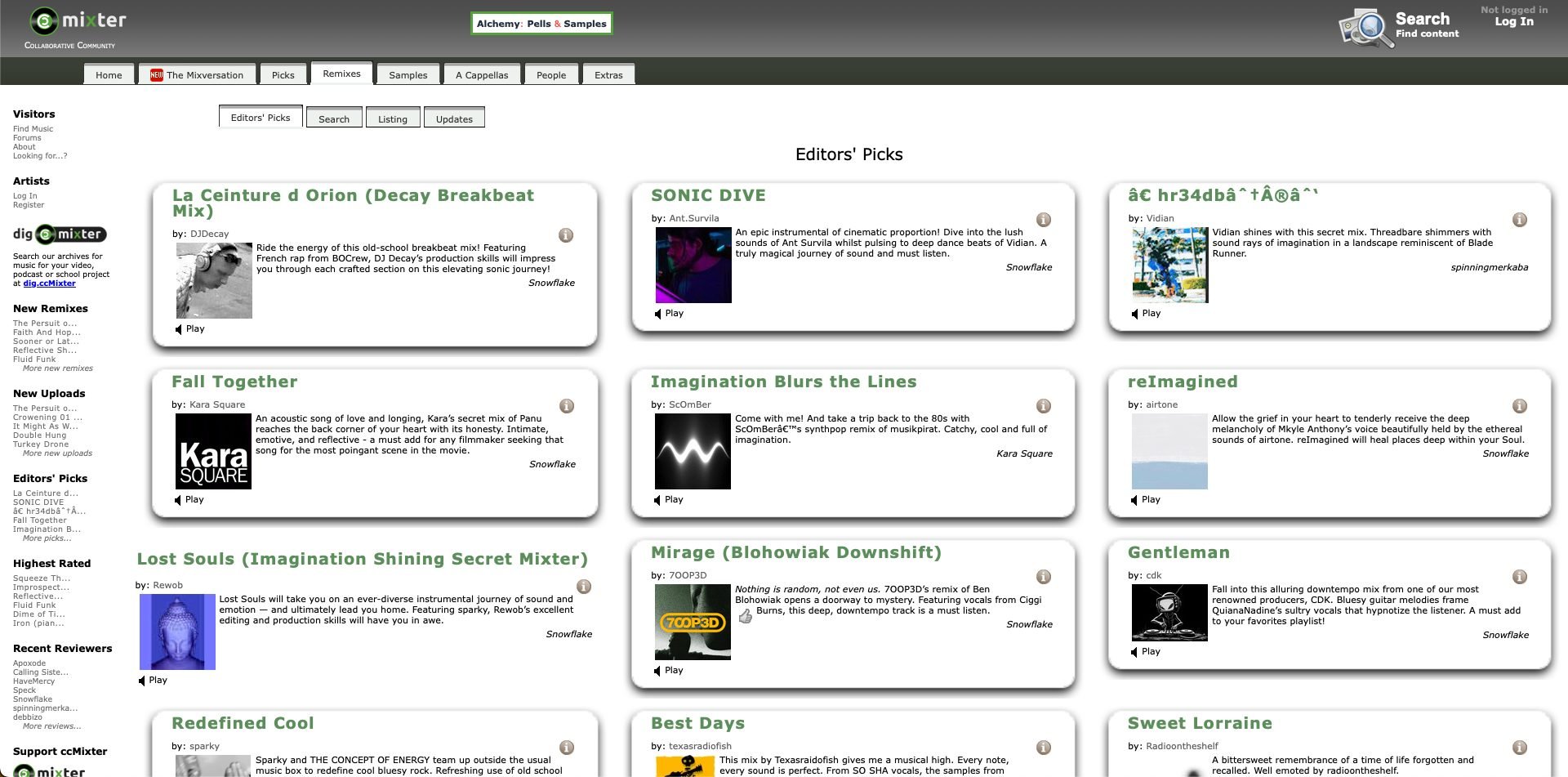Click reviewer name spinningmerkaba on Vidian card

[x=1489, y=267]
